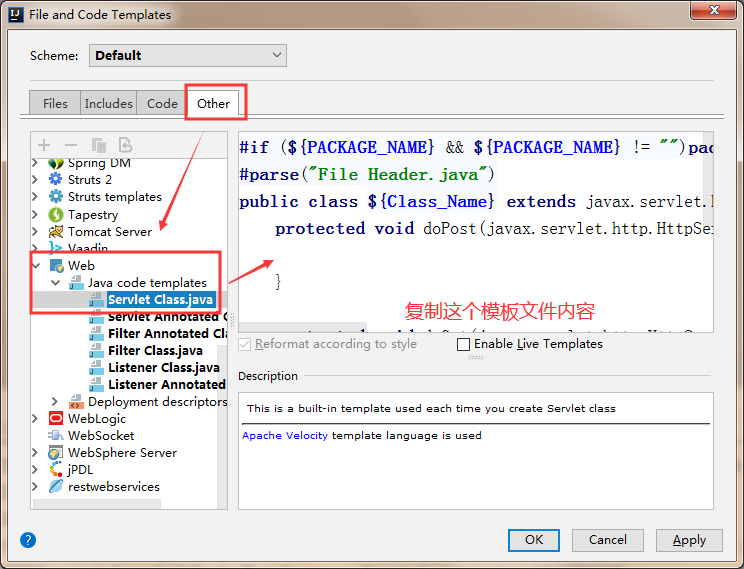The width and height of the screenshot is (744, 569).
Task: Expand the Tapestry node
Action: (x=35, y=215)
